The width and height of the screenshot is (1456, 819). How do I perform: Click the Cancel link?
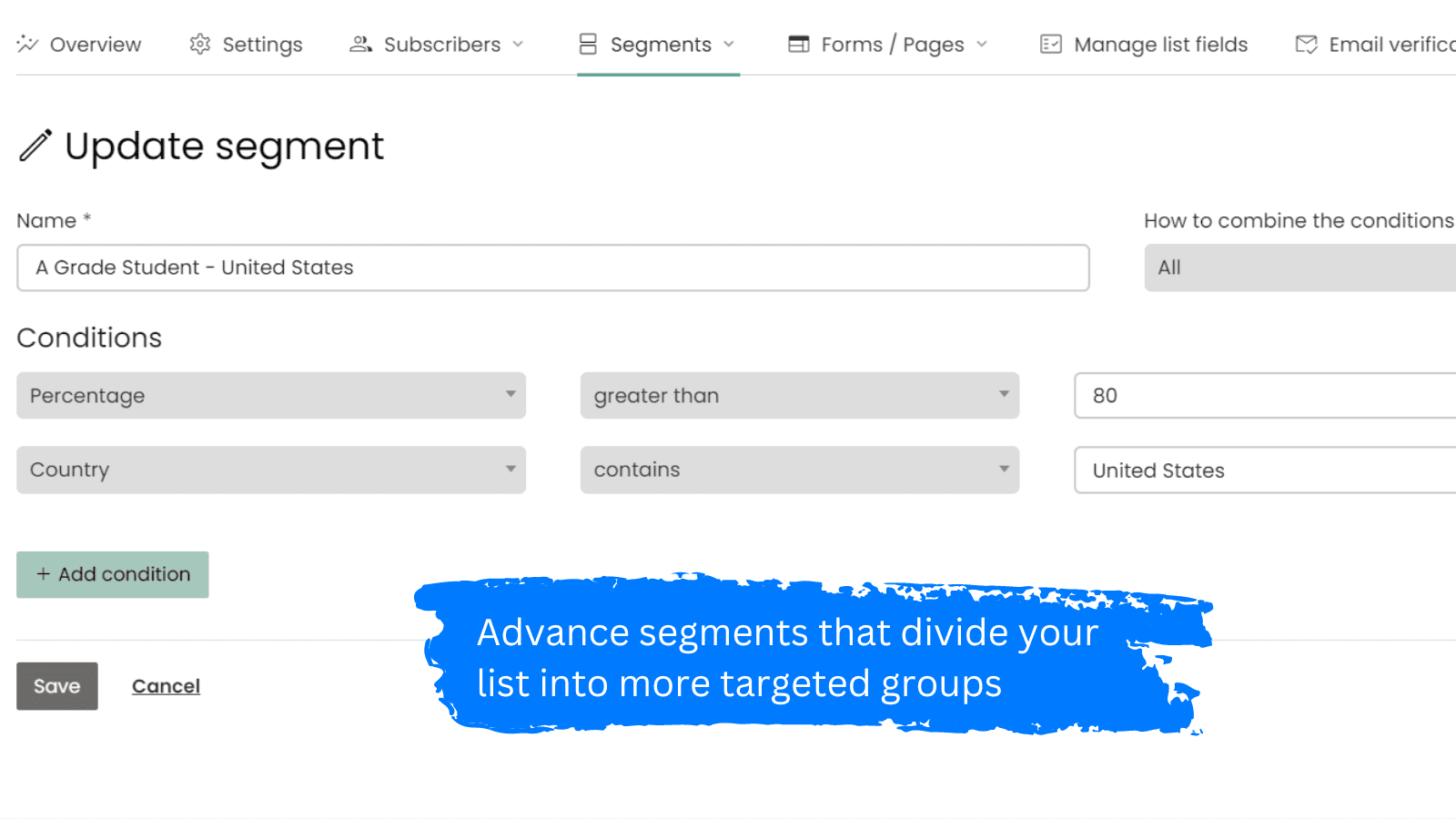[166, 686]
